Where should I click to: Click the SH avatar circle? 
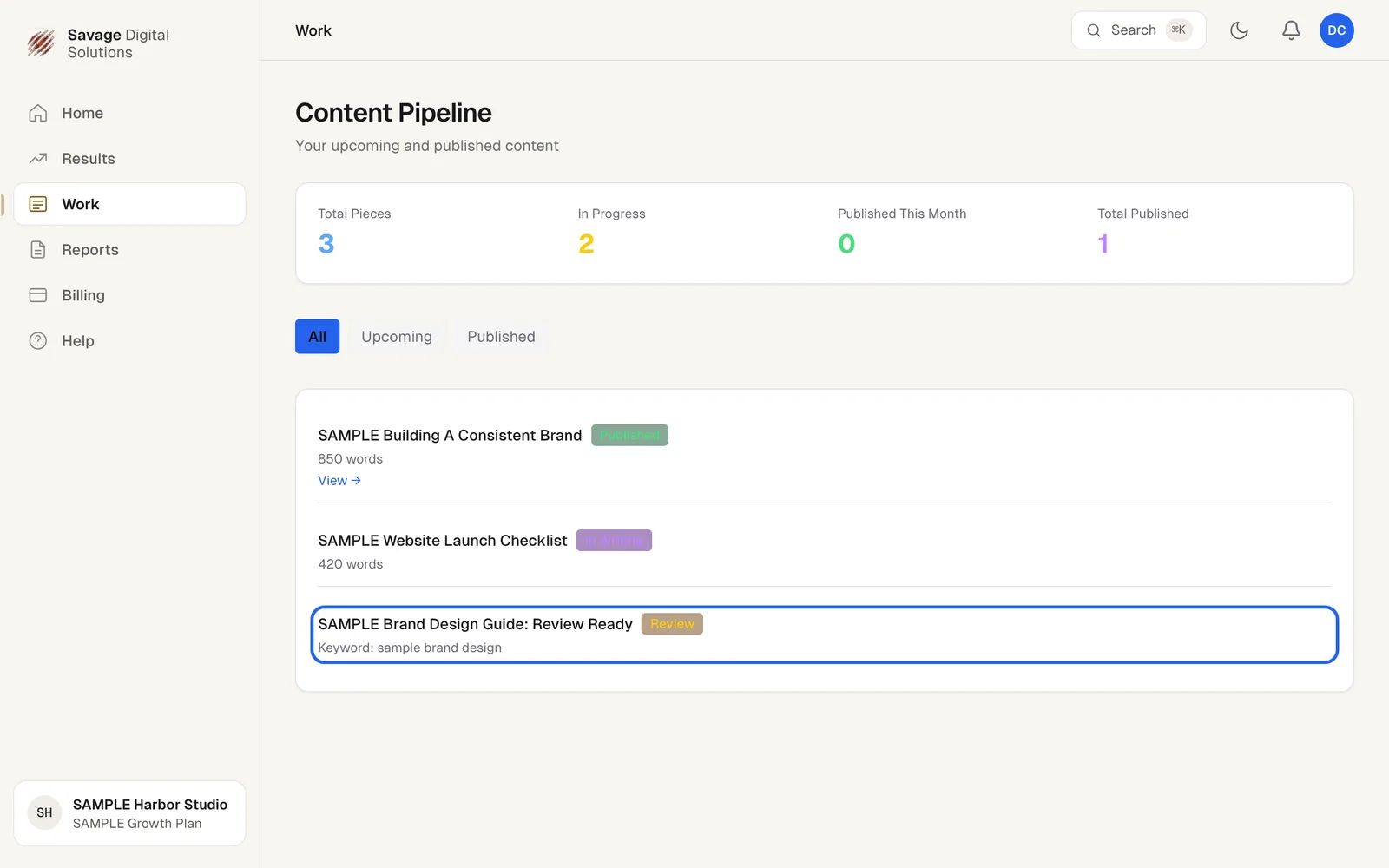click(44, 813)
